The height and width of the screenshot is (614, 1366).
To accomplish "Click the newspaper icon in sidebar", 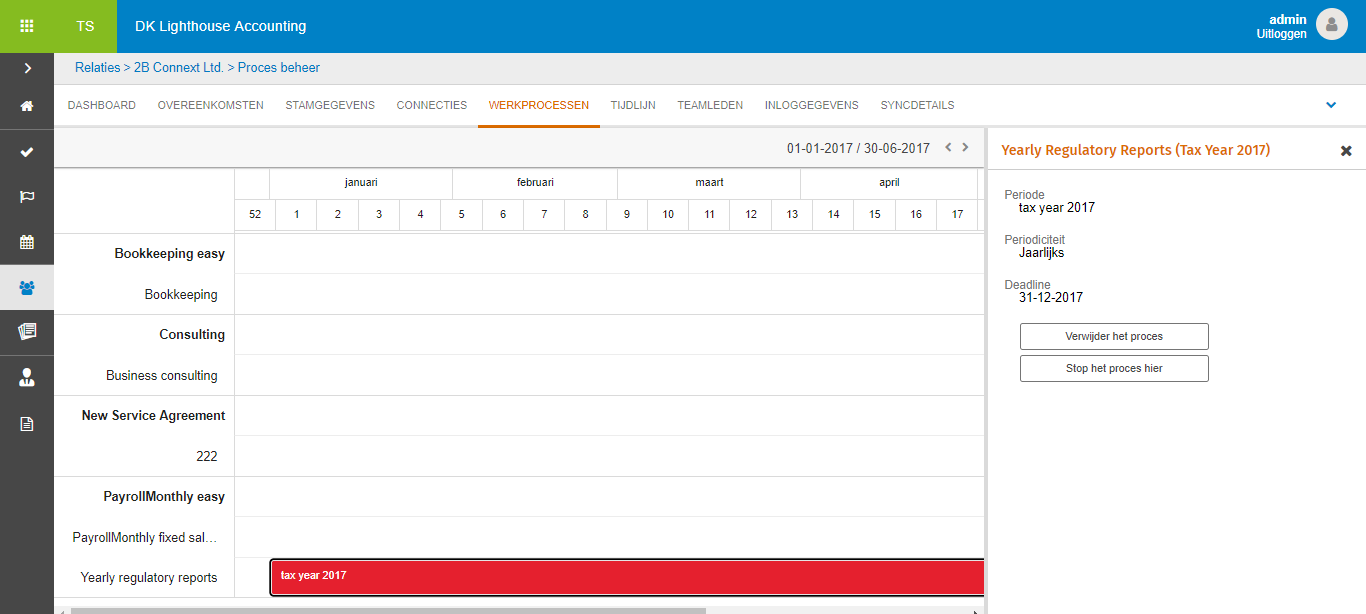I will (27, 332).
